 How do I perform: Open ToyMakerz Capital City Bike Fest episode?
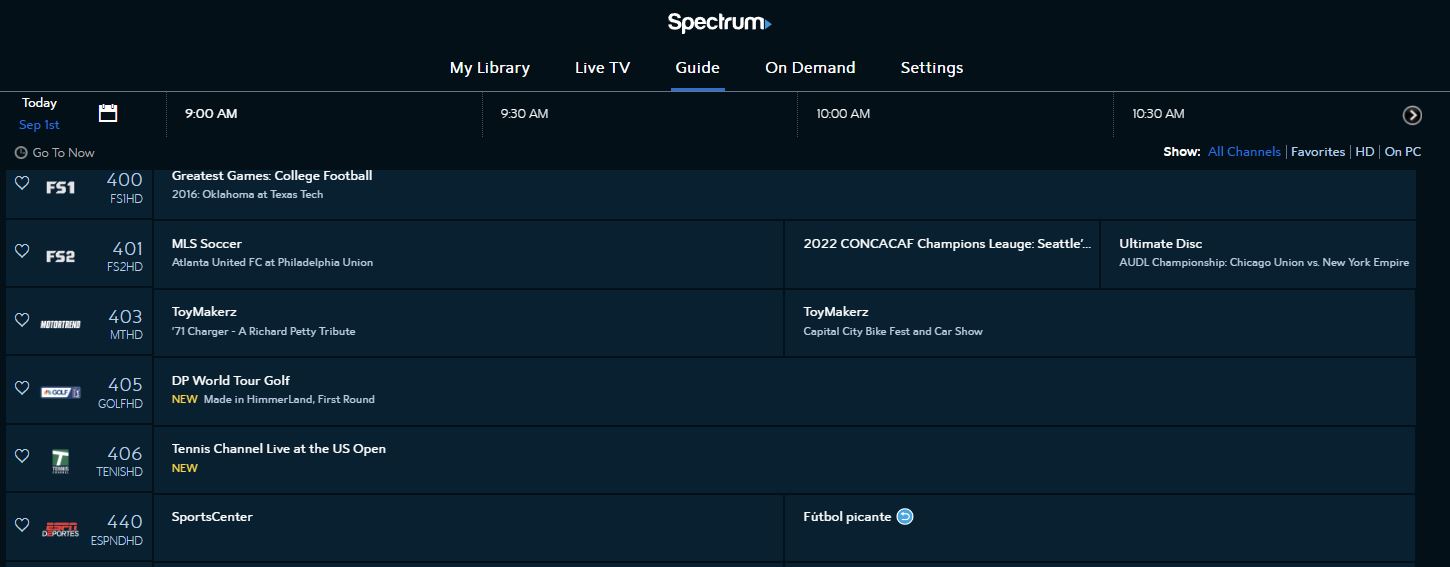[1101, 323]
